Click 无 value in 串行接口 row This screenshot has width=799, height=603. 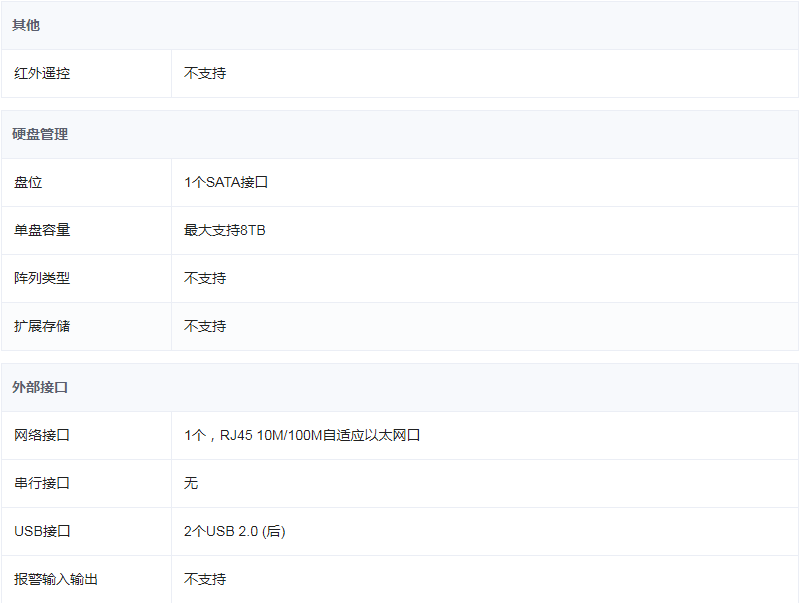(191, 483)
